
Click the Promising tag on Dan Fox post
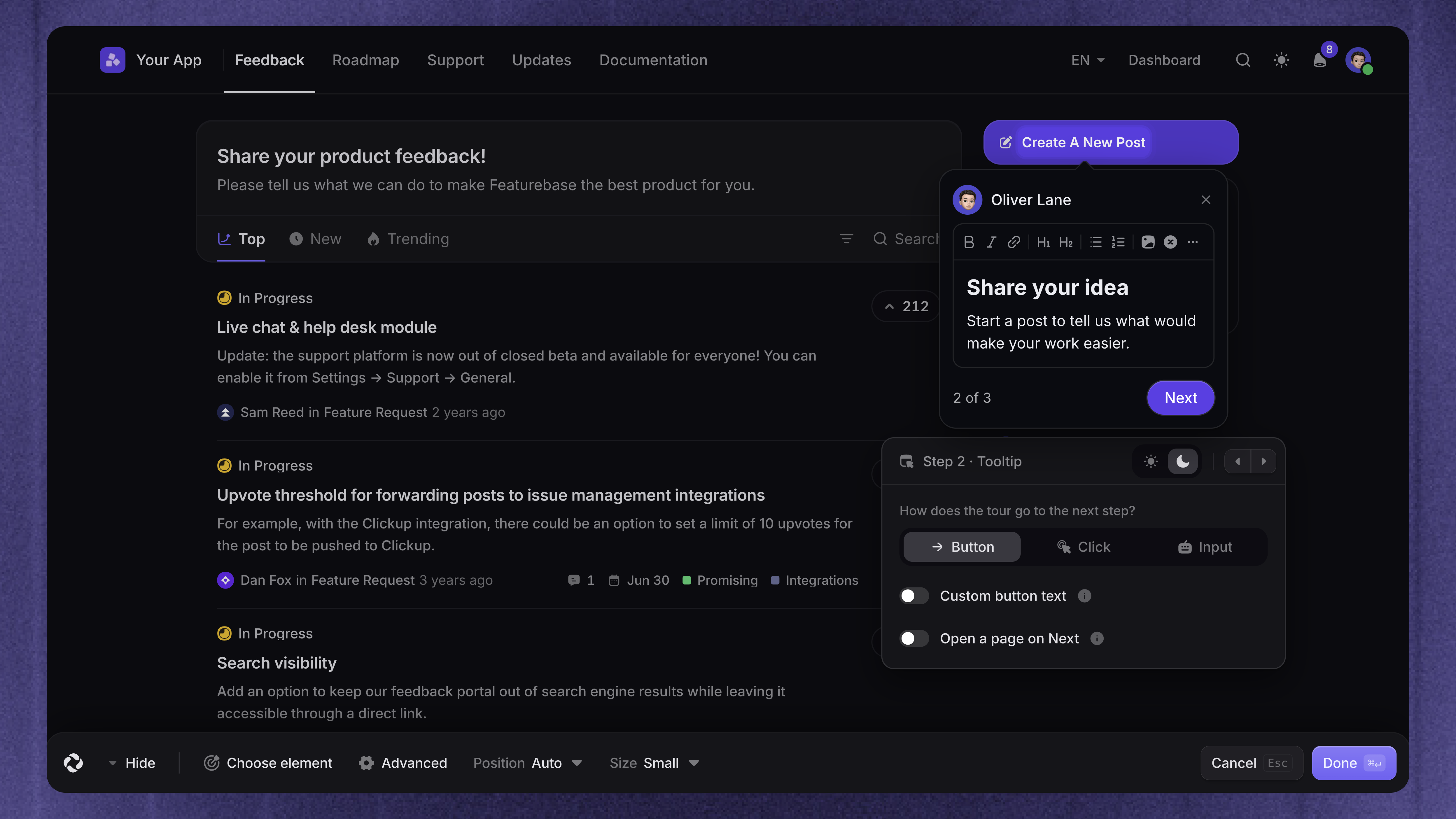720,580
